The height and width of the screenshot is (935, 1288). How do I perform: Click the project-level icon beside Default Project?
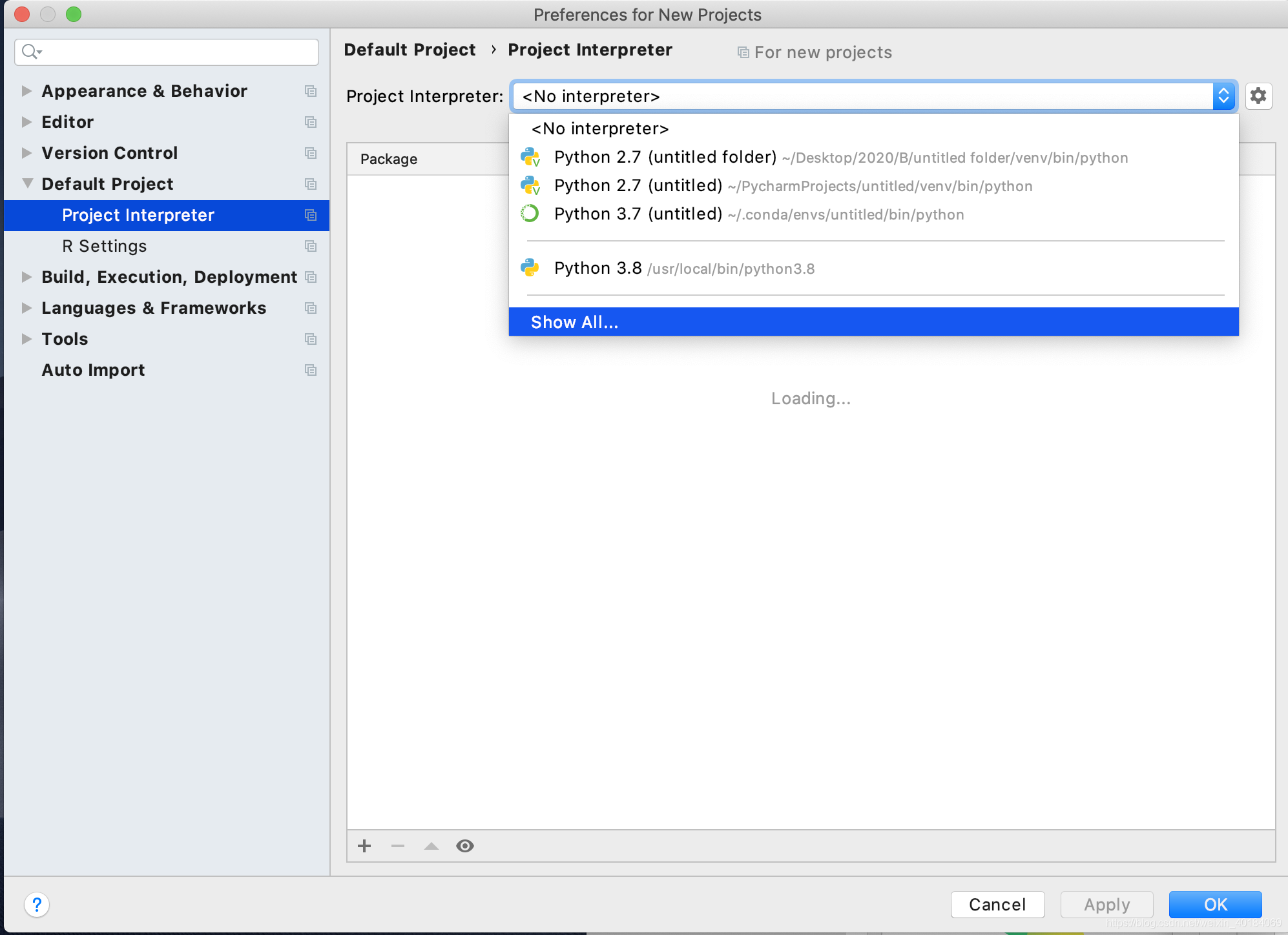pyautogui.click(x=311, y=184)
